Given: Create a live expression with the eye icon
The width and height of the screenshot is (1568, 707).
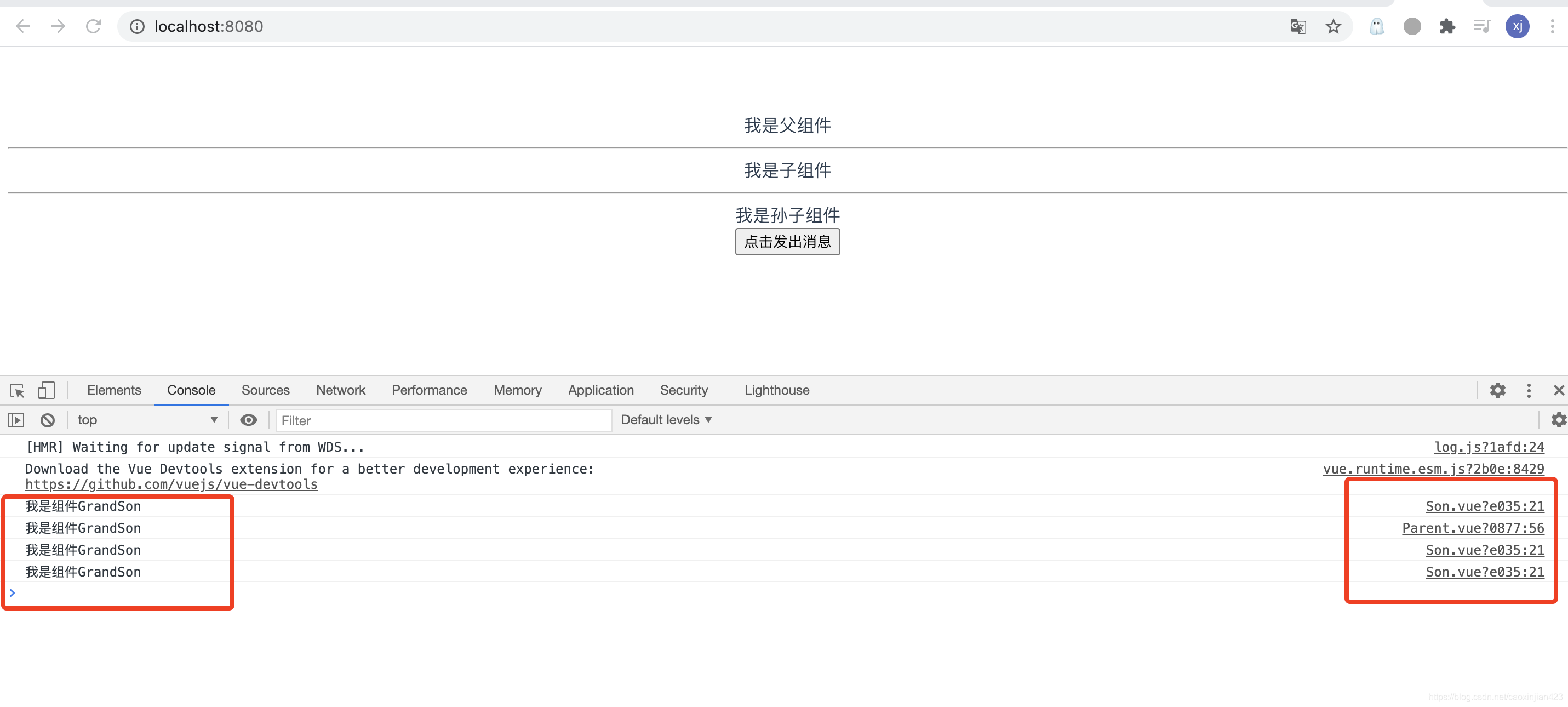Looking at the screenshot, I should (248, 420).
